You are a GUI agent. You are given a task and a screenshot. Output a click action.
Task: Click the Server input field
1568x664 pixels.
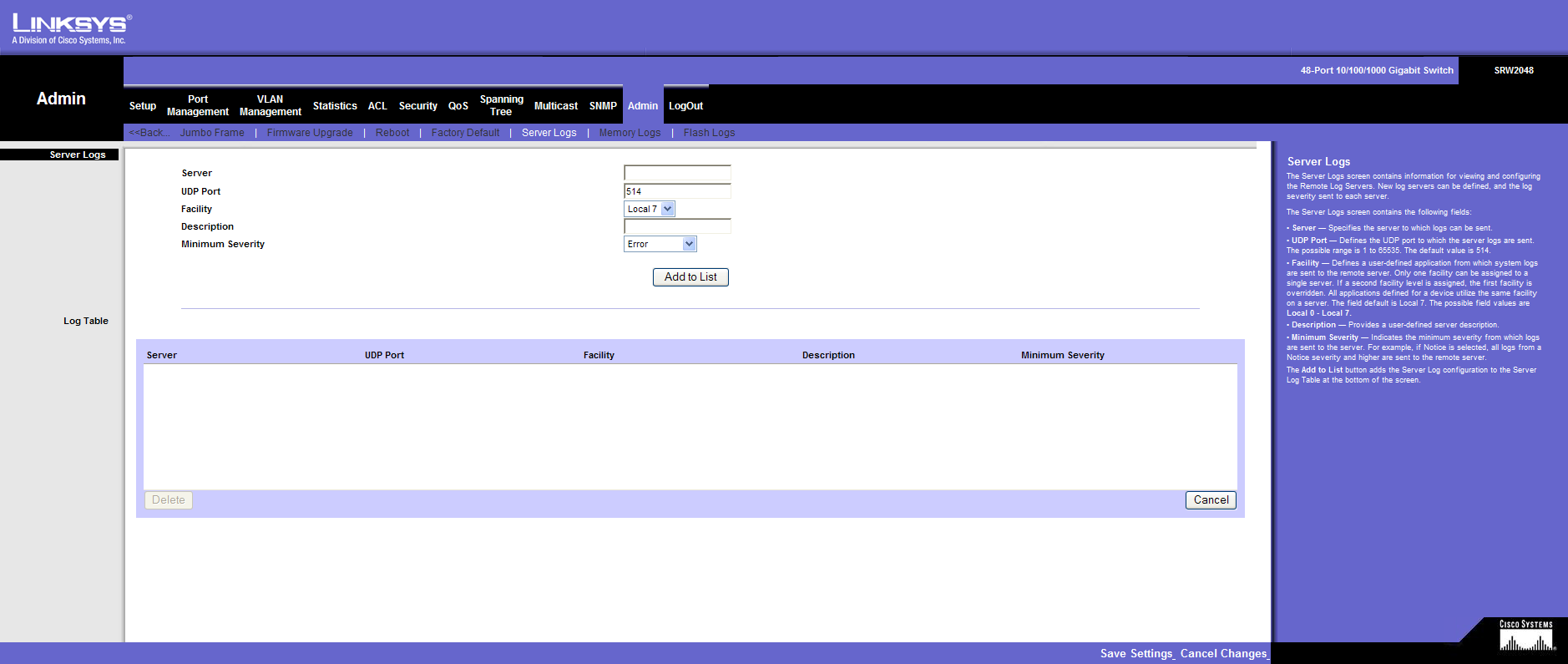click(x=677, y=173)
